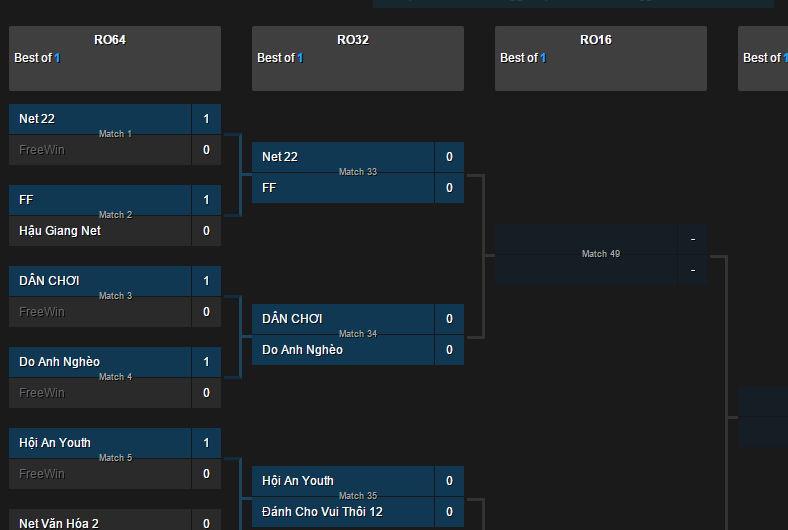Select Hội An Youth in Match 5
The width and height of the screenshot is (788, 530).
(x=55, y=443)
